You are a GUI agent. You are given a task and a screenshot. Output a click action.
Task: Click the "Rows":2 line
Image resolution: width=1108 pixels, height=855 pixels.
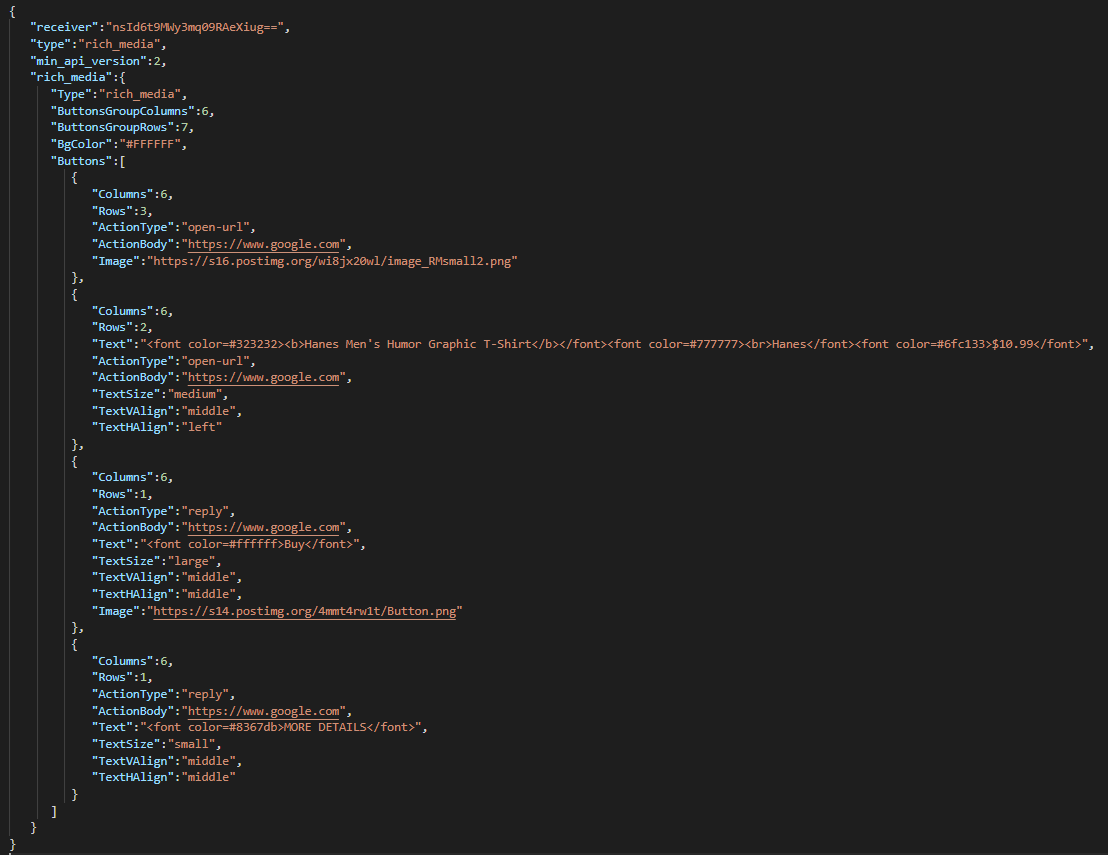pyautogui.click(x=122, y=328)
